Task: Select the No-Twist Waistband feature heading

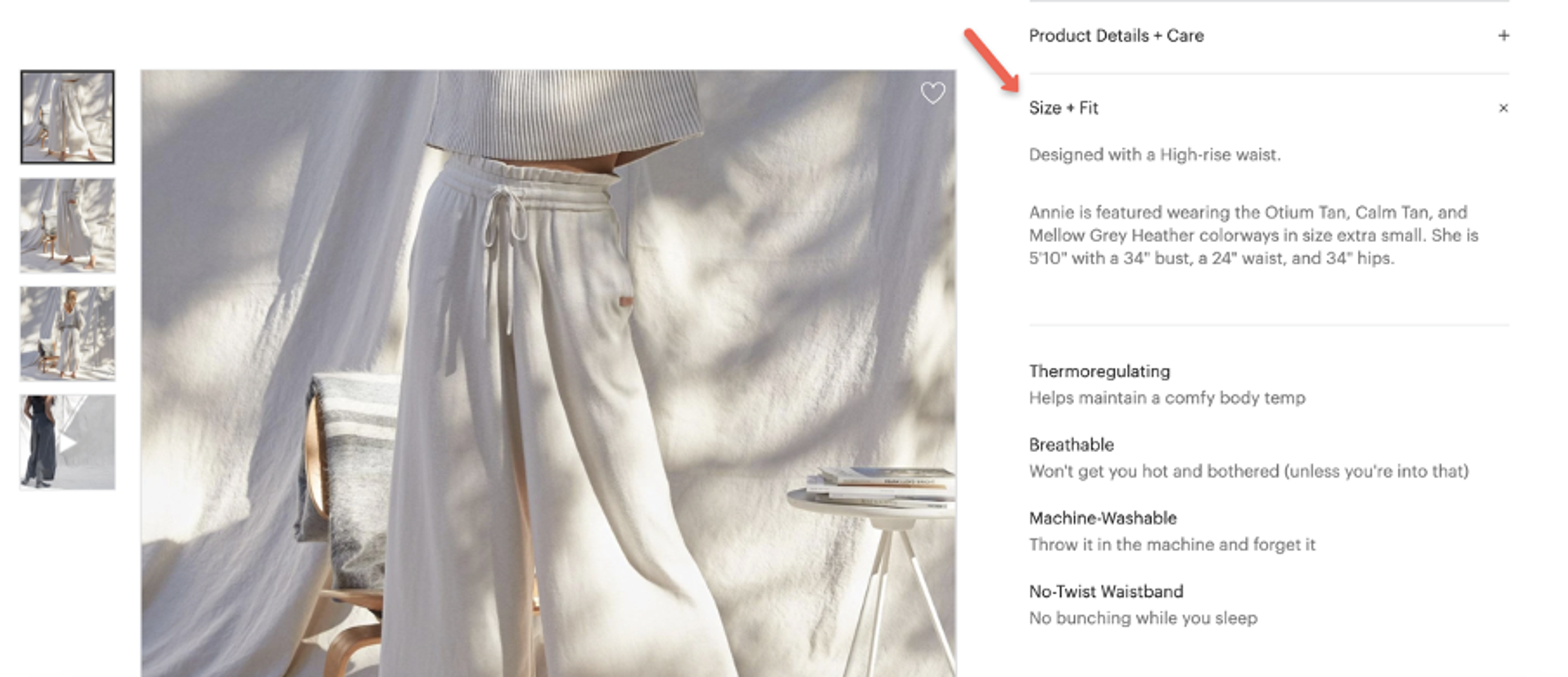Action: point(1106,591)
